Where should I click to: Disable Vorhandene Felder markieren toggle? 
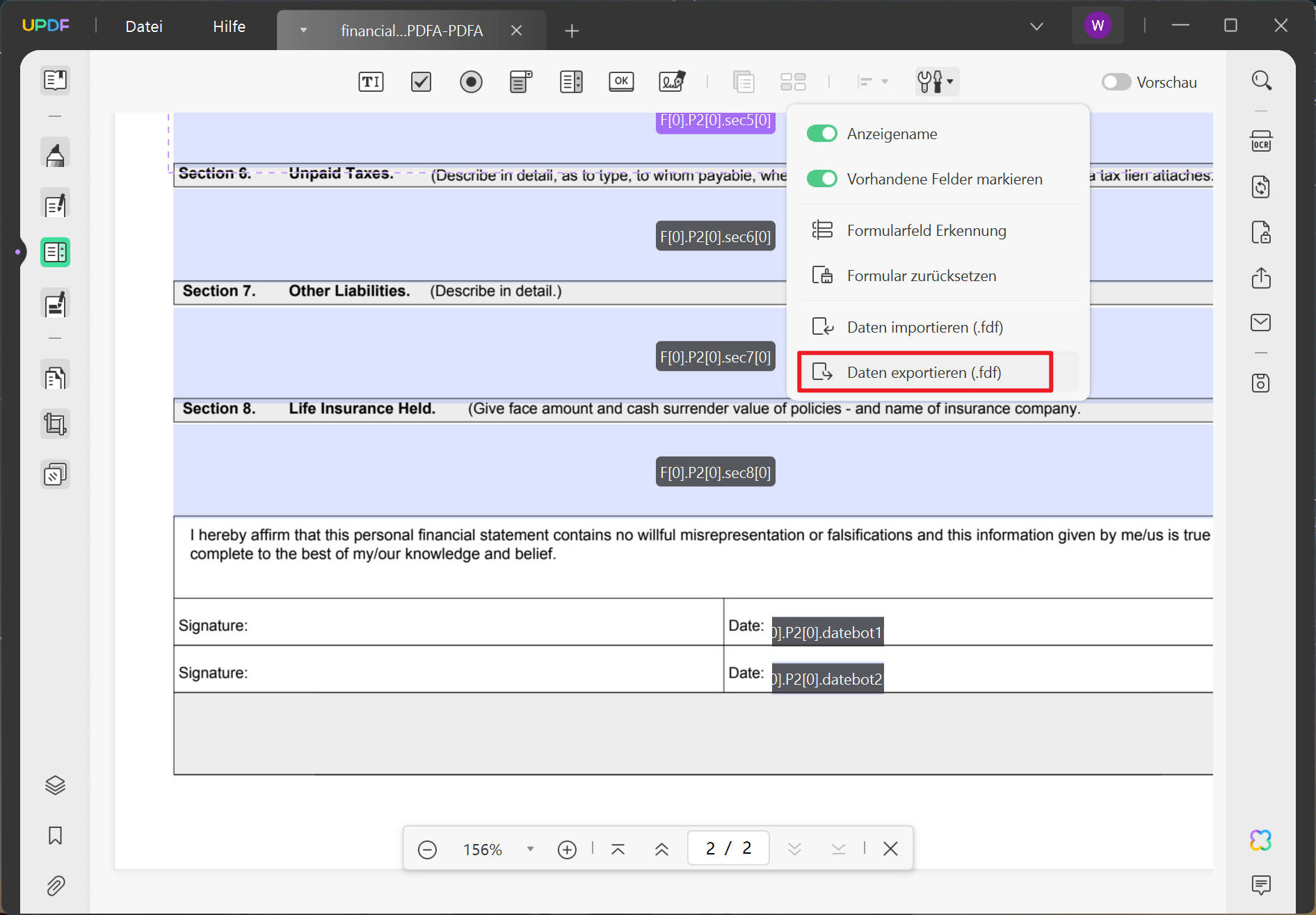coord(821,179)
